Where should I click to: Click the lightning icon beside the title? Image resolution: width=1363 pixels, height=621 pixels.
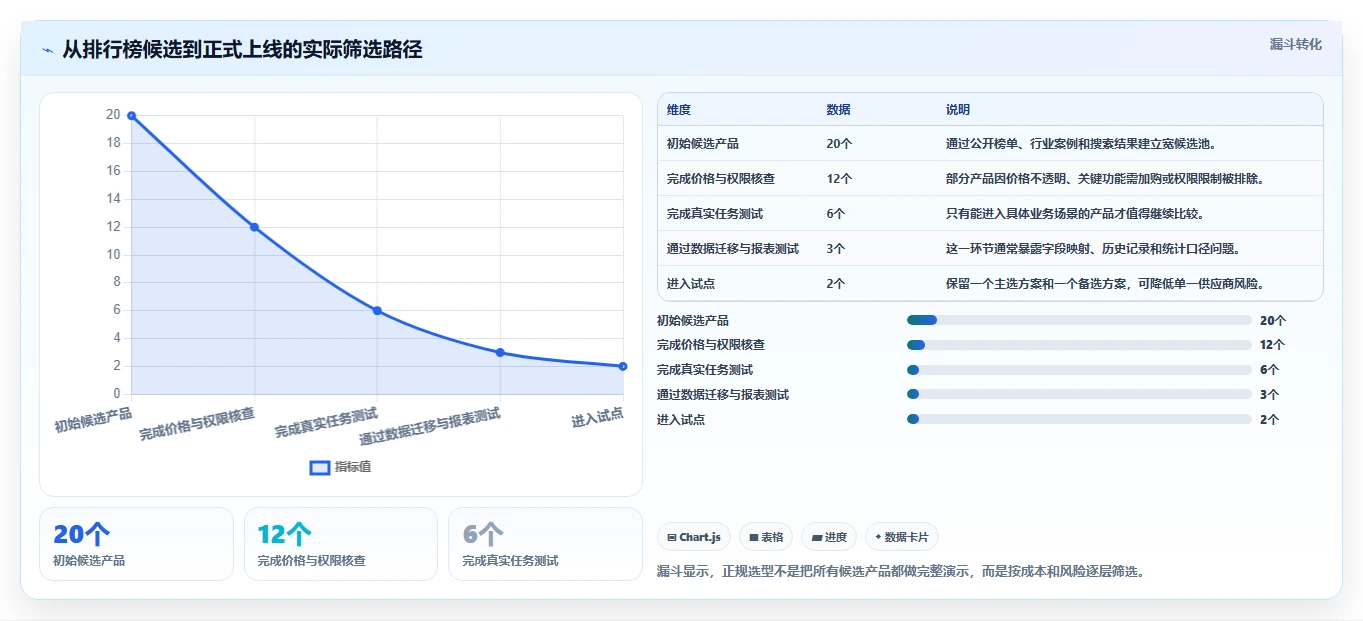pyautogui.click(x=47, y=50)
